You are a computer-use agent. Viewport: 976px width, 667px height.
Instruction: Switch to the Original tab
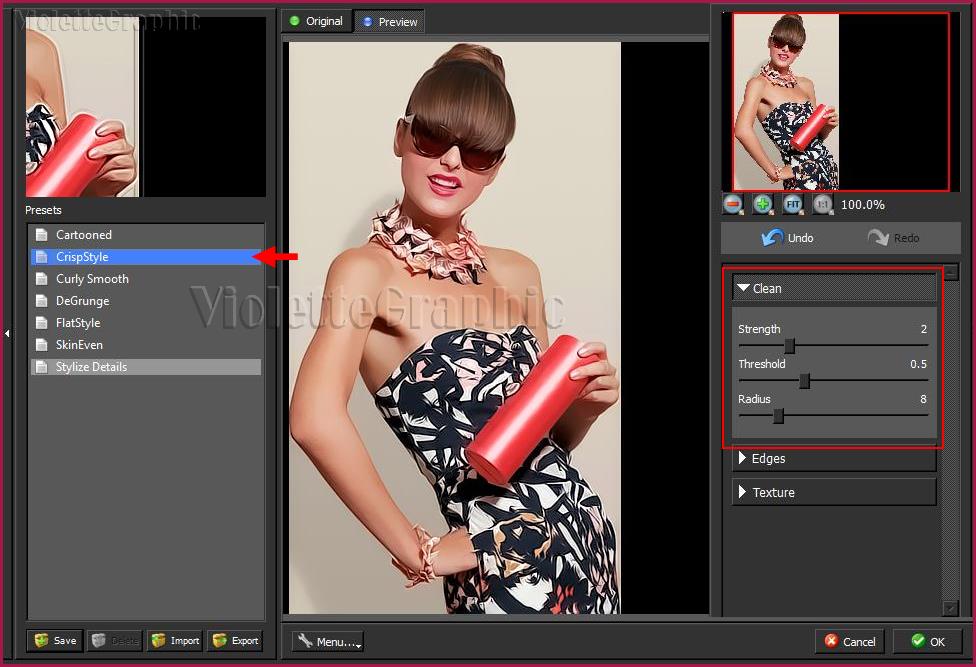pyautogui.click(x=315, y=21)
